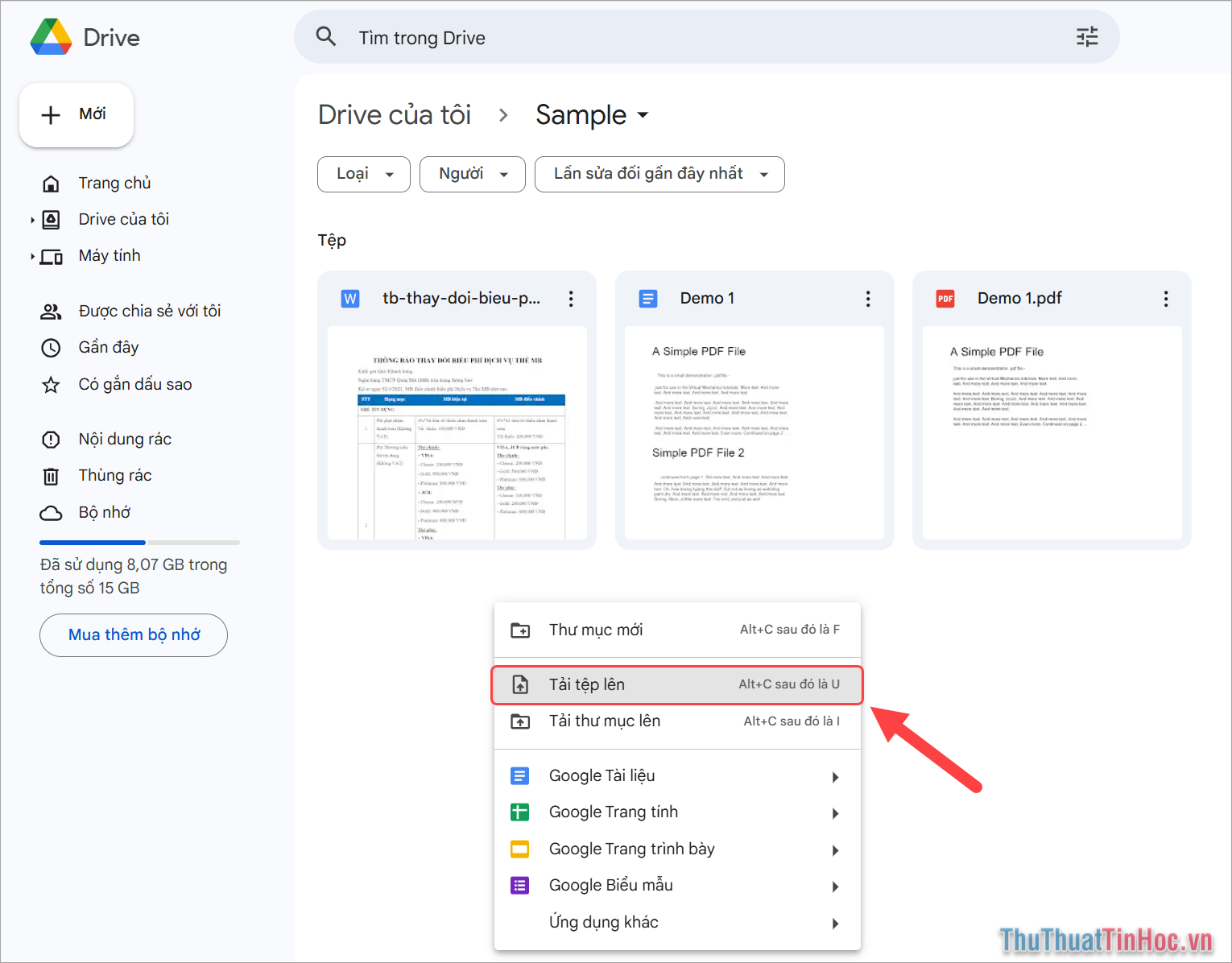Click the PDF icon on Demo 1.pdf card
Screen dimensions: 1232x963
pyautogui.click(x=945, y=299)
